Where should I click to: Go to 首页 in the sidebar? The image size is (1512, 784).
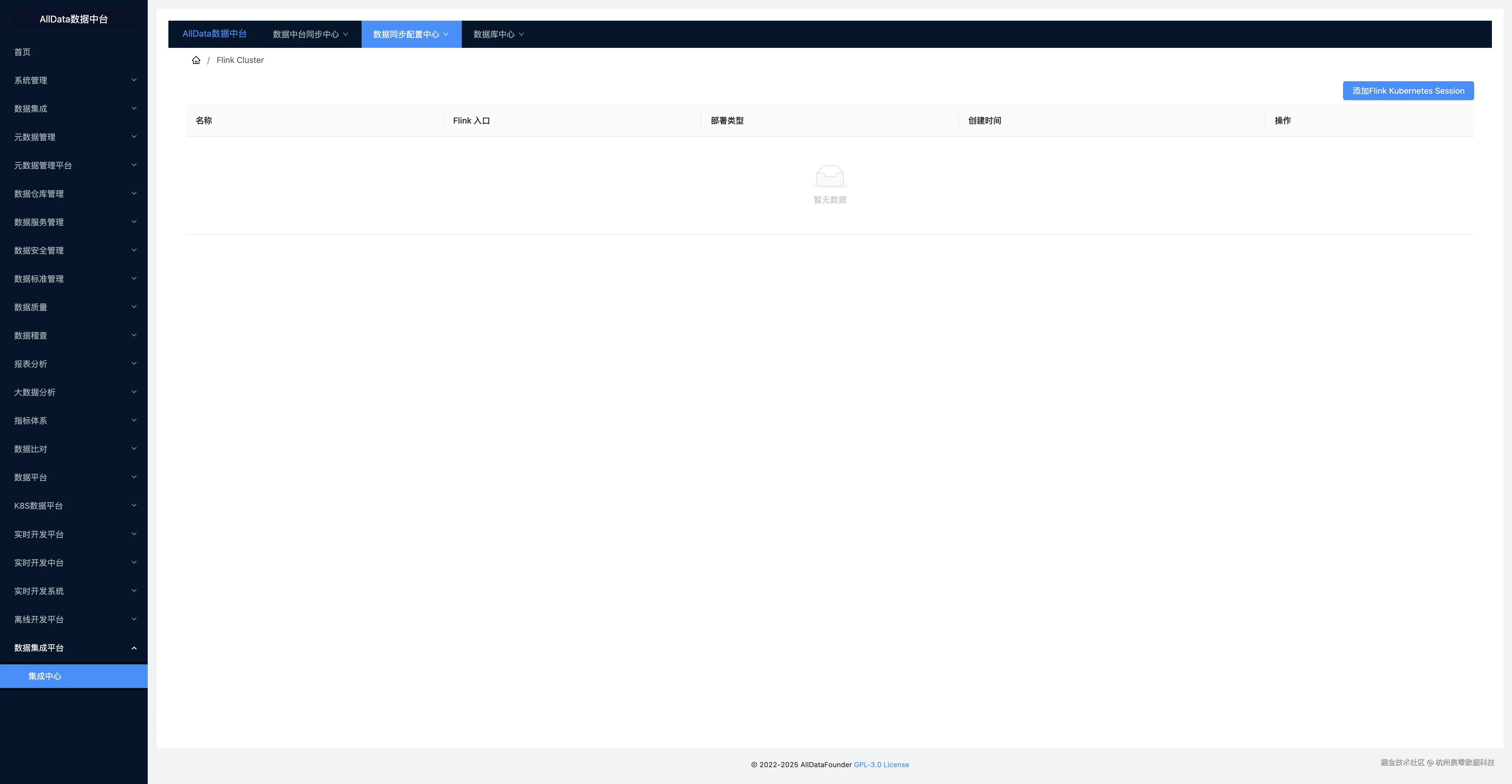tap(22, 52)
